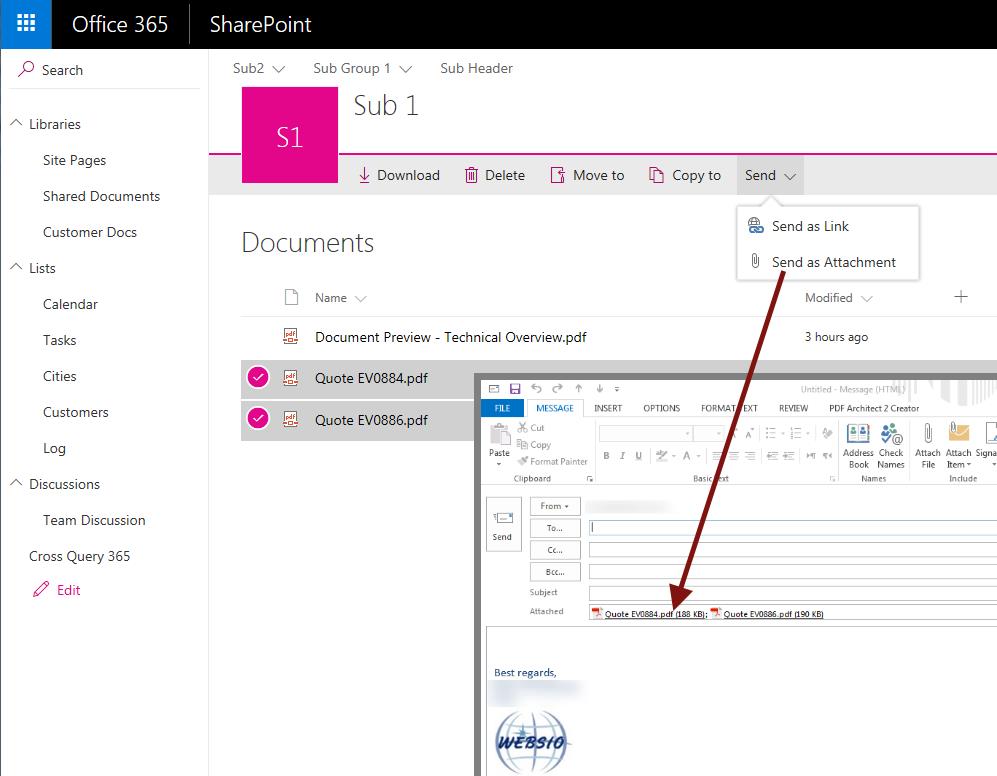Toggle Underline in the Outlook ribbon
The width and height of the screenshot is (997, 776).
[x=638, y=455]
